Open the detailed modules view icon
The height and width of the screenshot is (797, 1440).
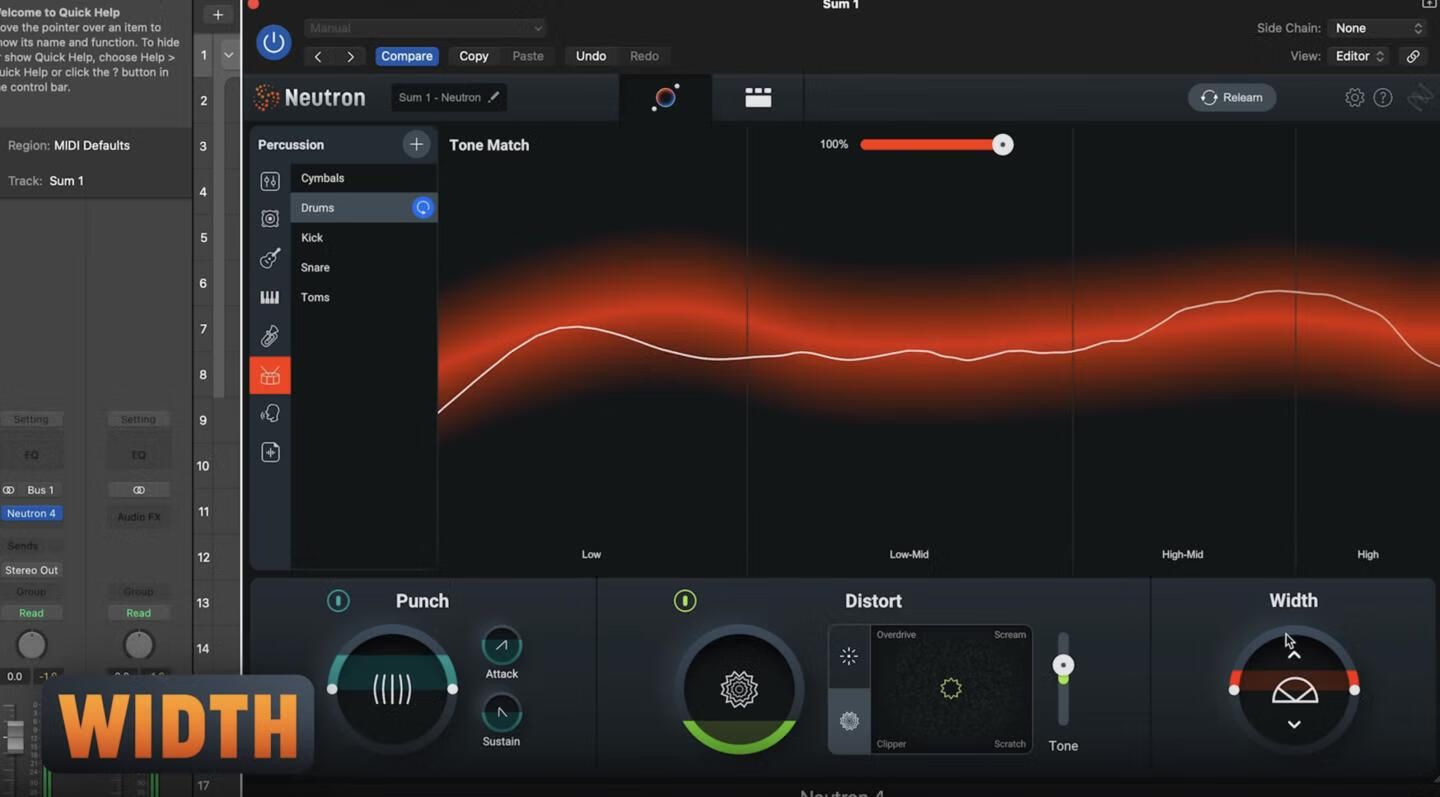tap(758, 97)
